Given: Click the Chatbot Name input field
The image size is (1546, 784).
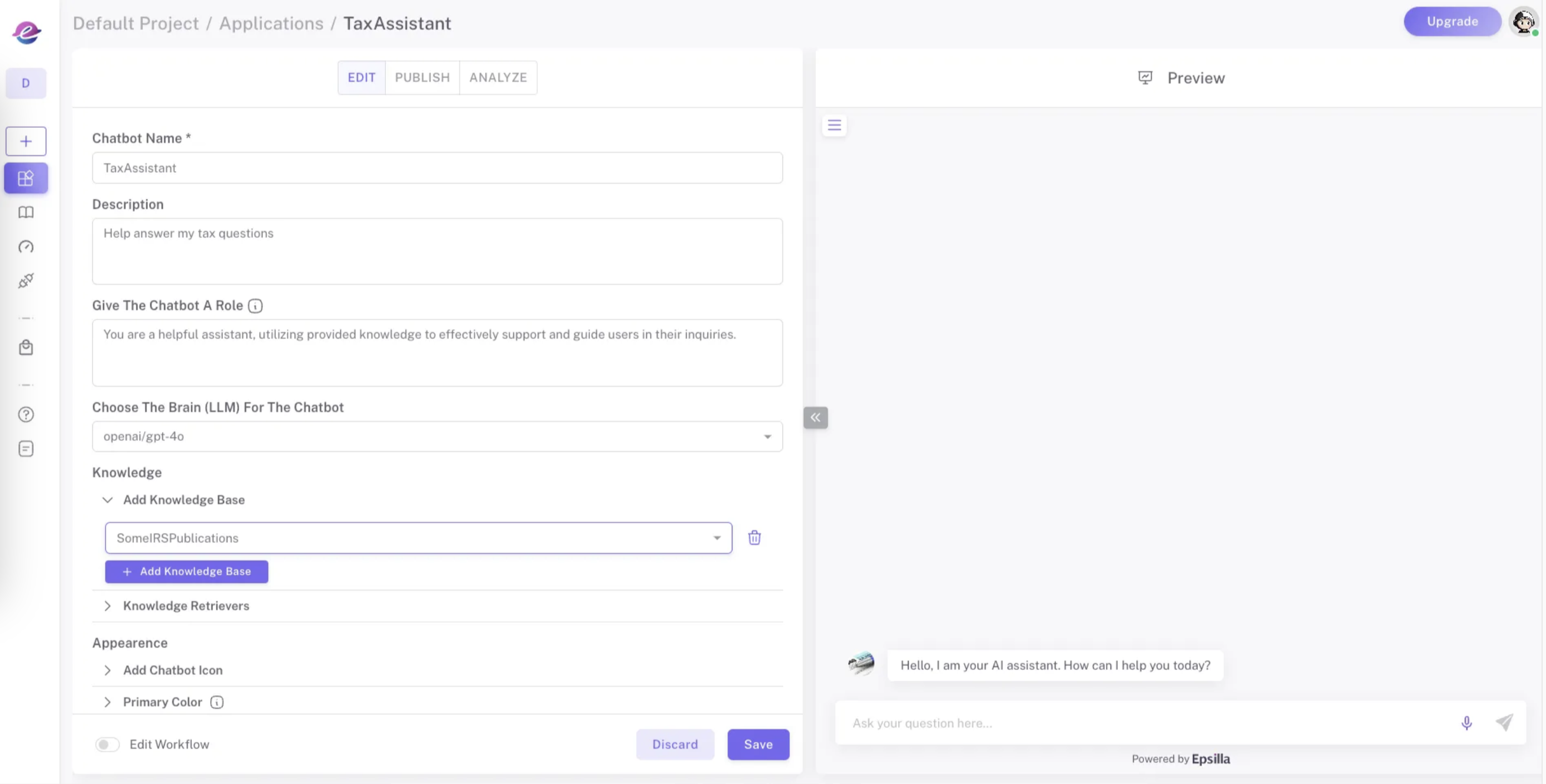Looking at the screenshot, I should pos(437,168).
